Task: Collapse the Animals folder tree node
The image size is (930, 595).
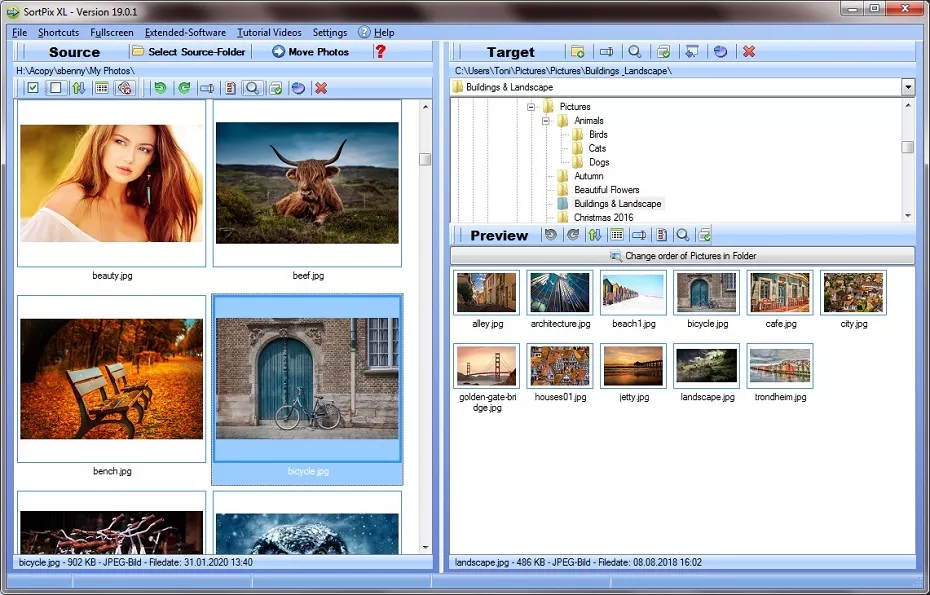Action: [x=547, y=121]
